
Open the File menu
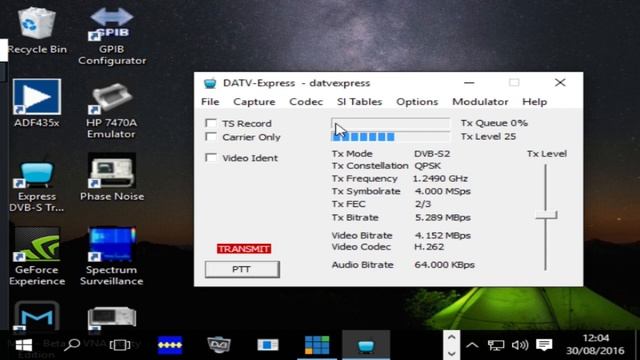tap(210, 102)
